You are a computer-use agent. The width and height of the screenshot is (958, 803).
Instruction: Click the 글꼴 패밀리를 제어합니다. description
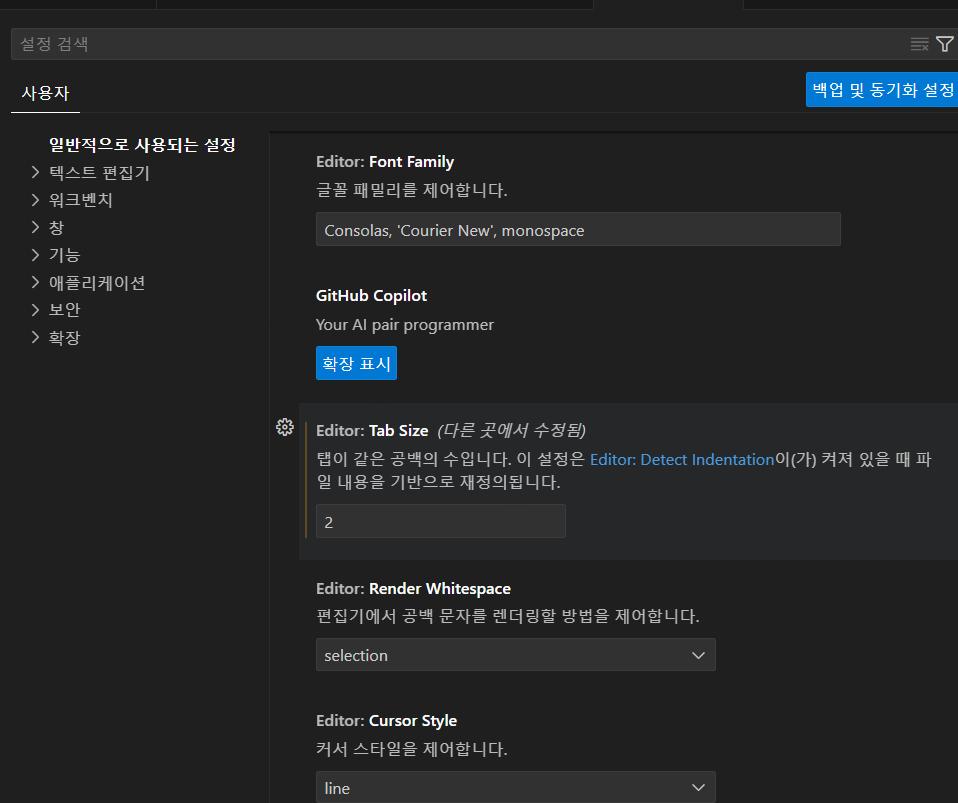pyautogui.click(x=412, y=190)
